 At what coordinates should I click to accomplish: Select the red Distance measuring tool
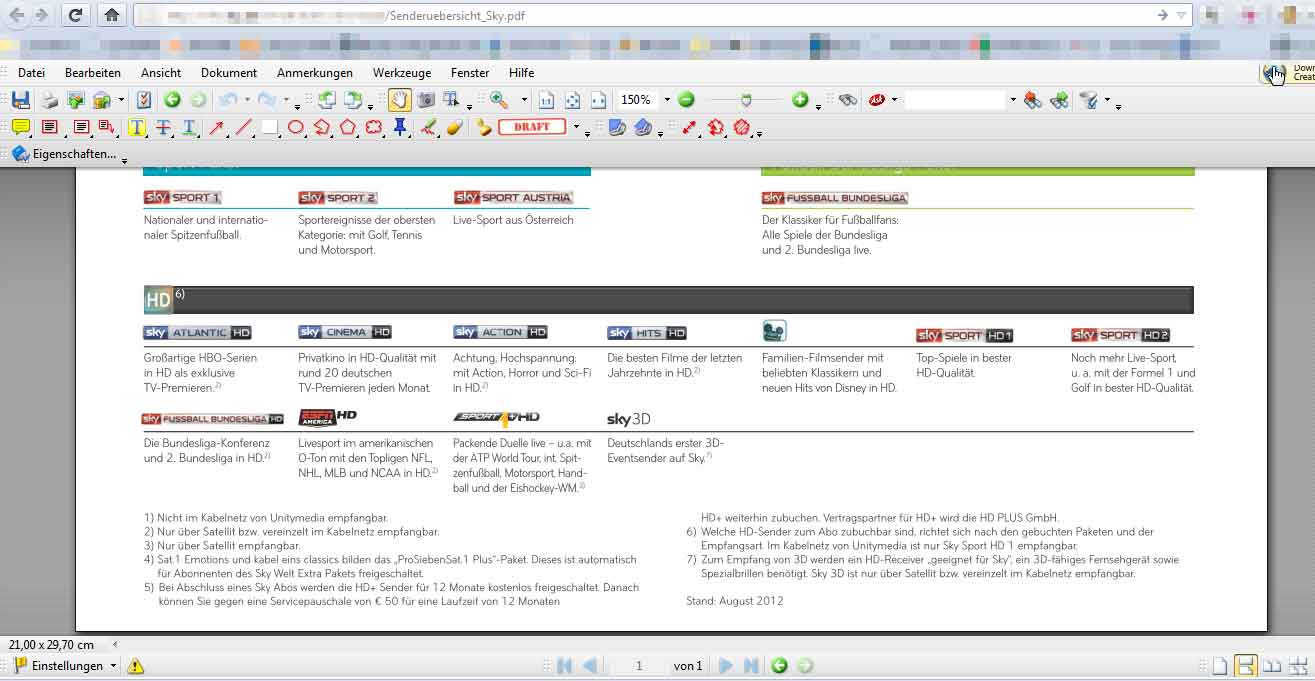(689, 127)
